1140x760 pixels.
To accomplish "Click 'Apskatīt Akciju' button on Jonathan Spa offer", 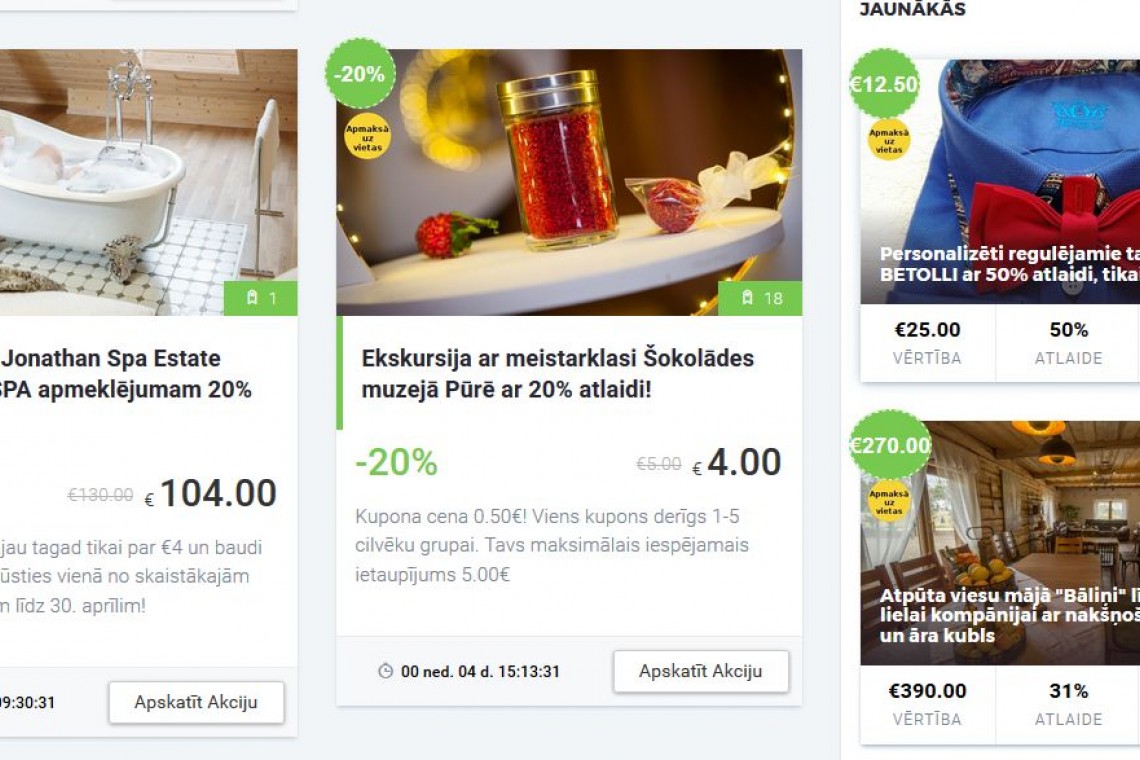I will 196,703.
